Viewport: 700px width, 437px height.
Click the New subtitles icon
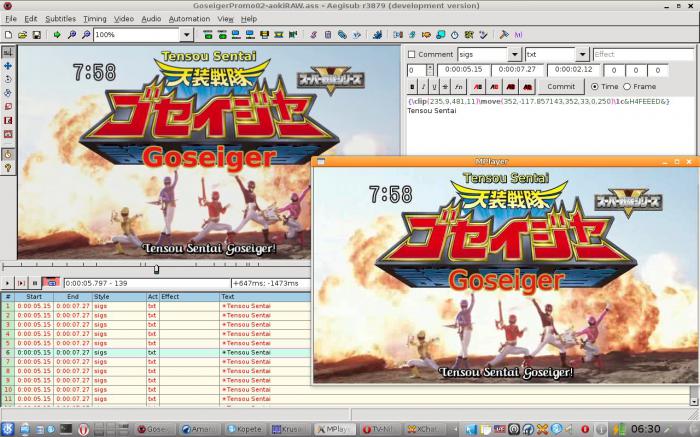[x=8, y=34]
